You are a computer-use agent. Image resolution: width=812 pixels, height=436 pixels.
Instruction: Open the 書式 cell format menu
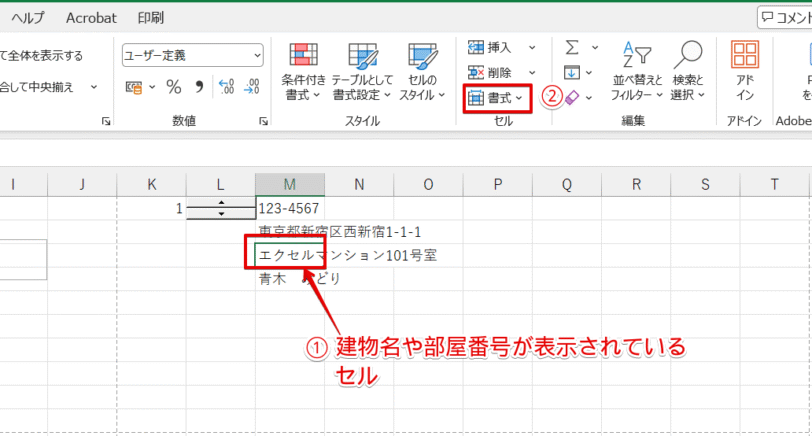coord(497,98)
